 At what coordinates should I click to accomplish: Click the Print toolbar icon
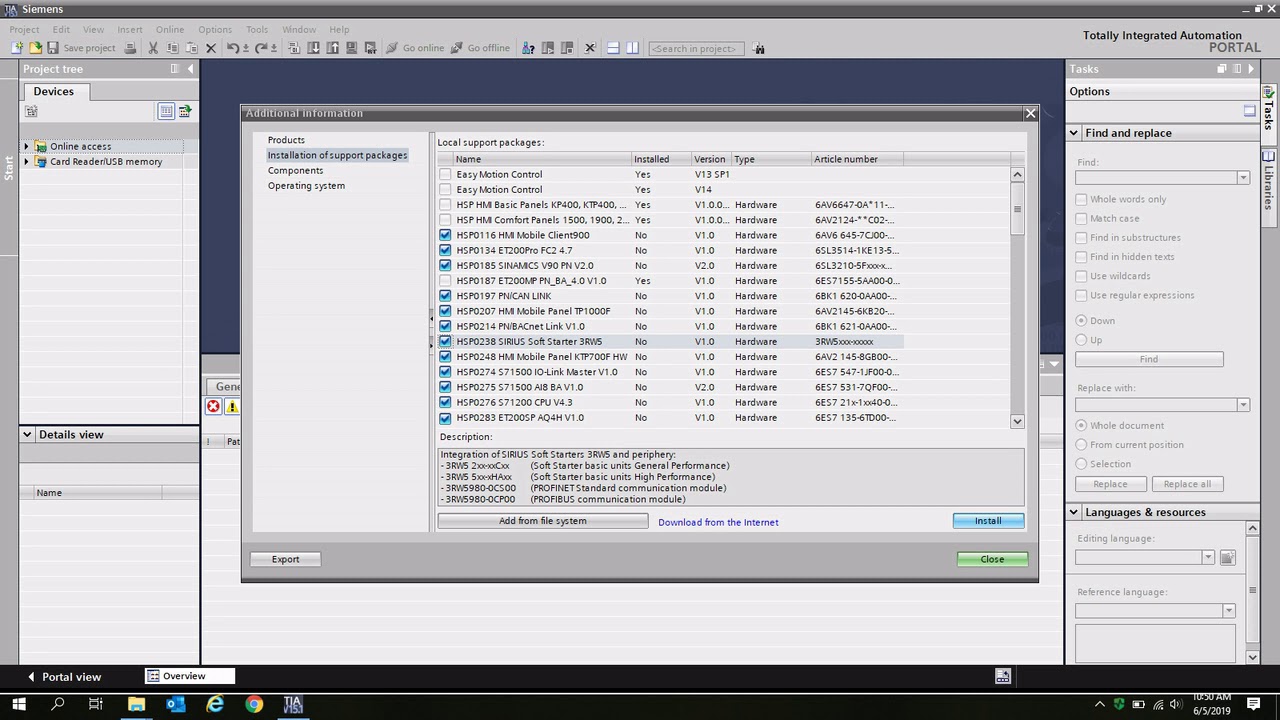[130, 47]
